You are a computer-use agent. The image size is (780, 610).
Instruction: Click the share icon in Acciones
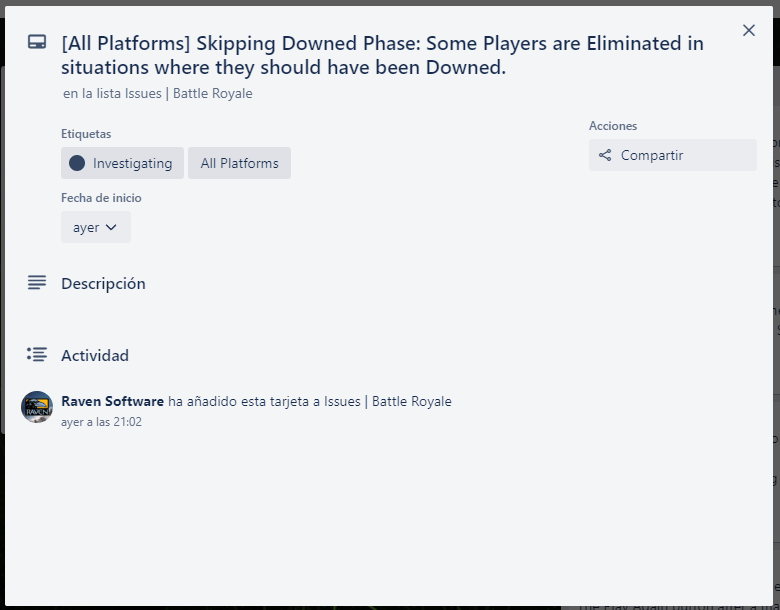pyautogui.click(x=605, y=155)
